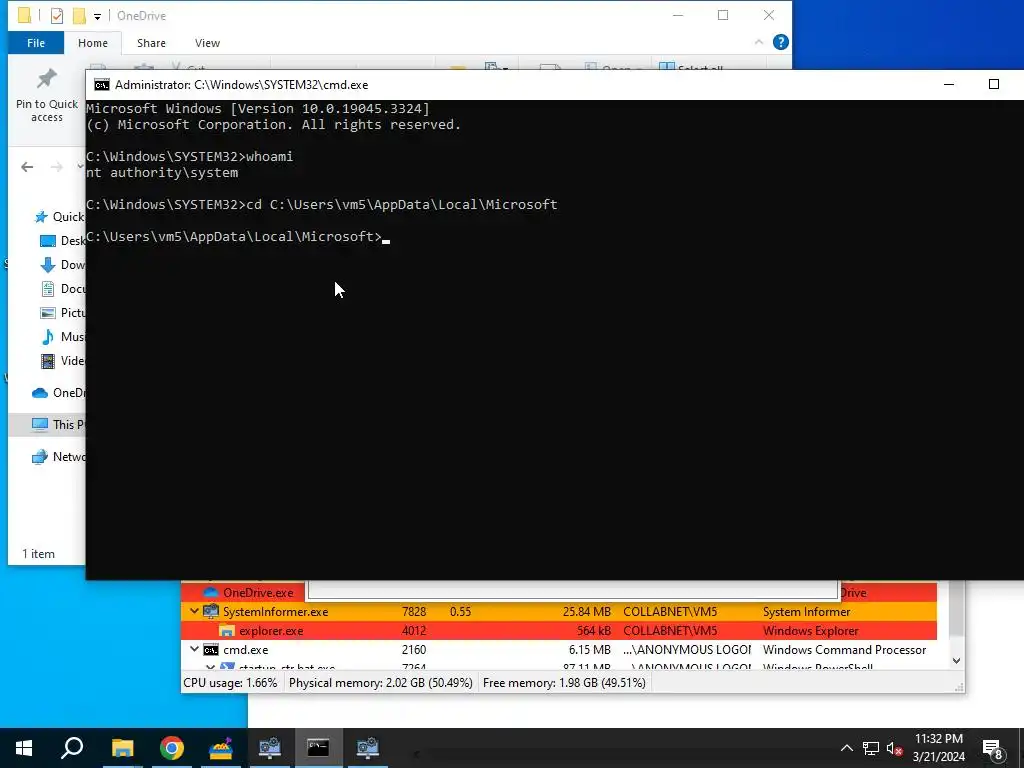Switch to first System Informer taskbar icon
Screen dimensions: 1024x768
[x=270, y=748]
